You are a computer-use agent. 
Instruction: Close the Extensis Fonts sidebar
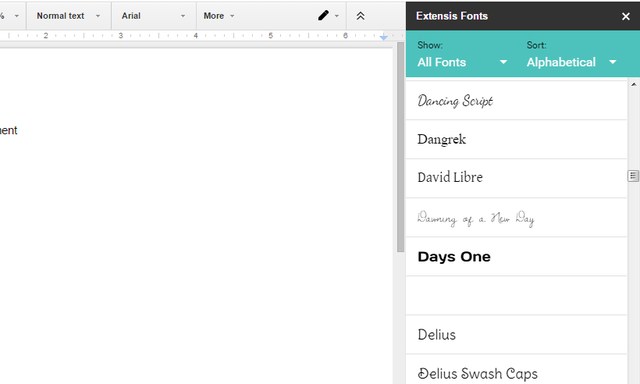(x=625, y=16)
